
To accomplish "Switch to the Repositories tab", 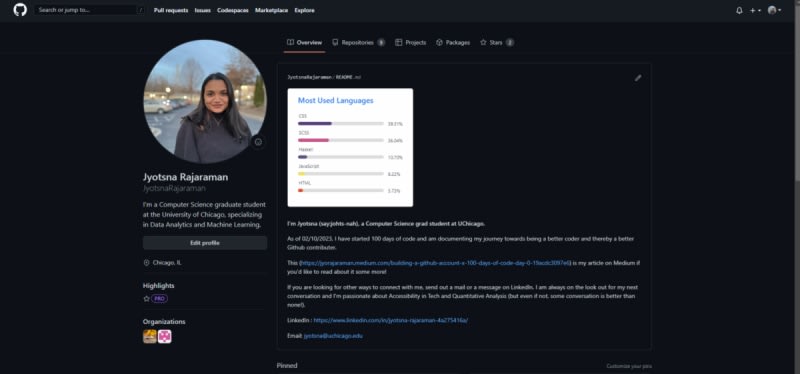I will [x=358, y=42].
